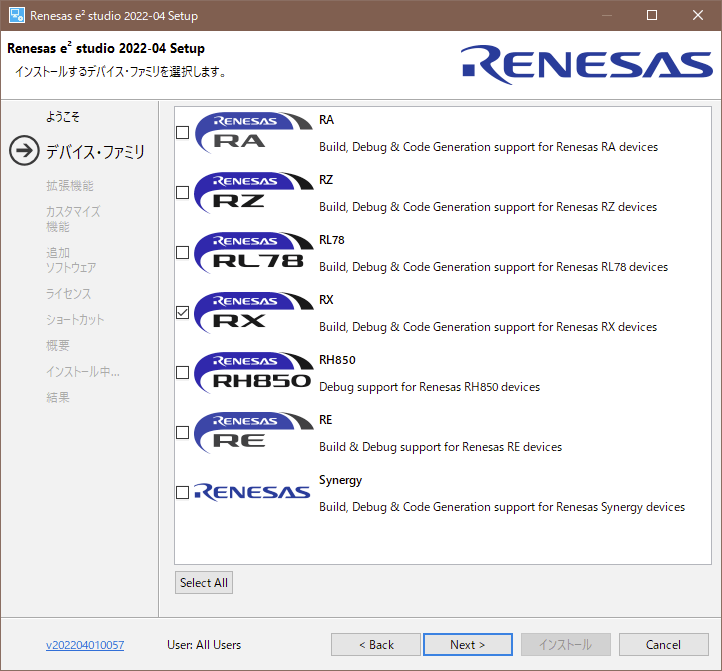The height and width of the screenshot is (671, 722).
Task: Click the RH850 title text
Action: point(337,360)
